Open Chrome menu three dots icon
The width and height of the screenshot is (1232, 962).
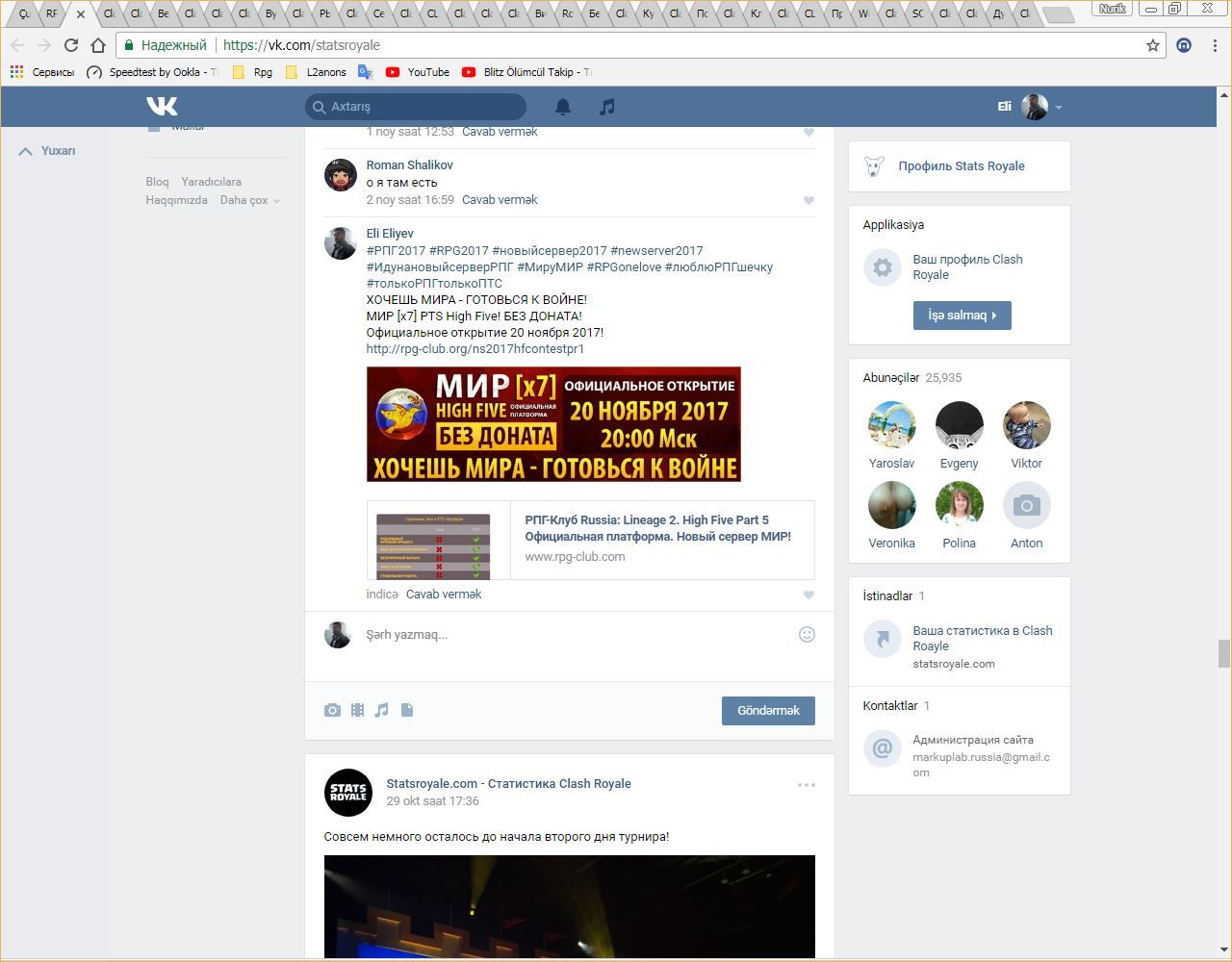pos(1215,45)
